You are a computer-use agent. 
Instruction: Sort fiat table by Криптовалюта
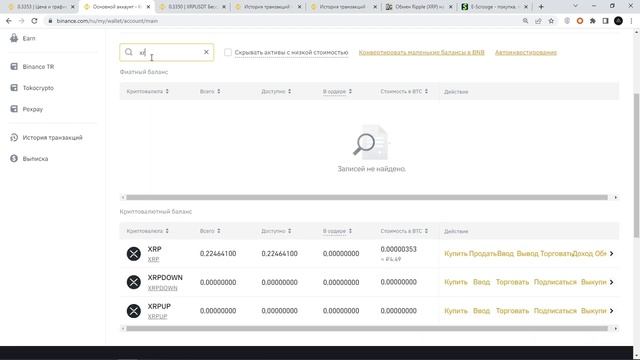(x=147, y=91)
